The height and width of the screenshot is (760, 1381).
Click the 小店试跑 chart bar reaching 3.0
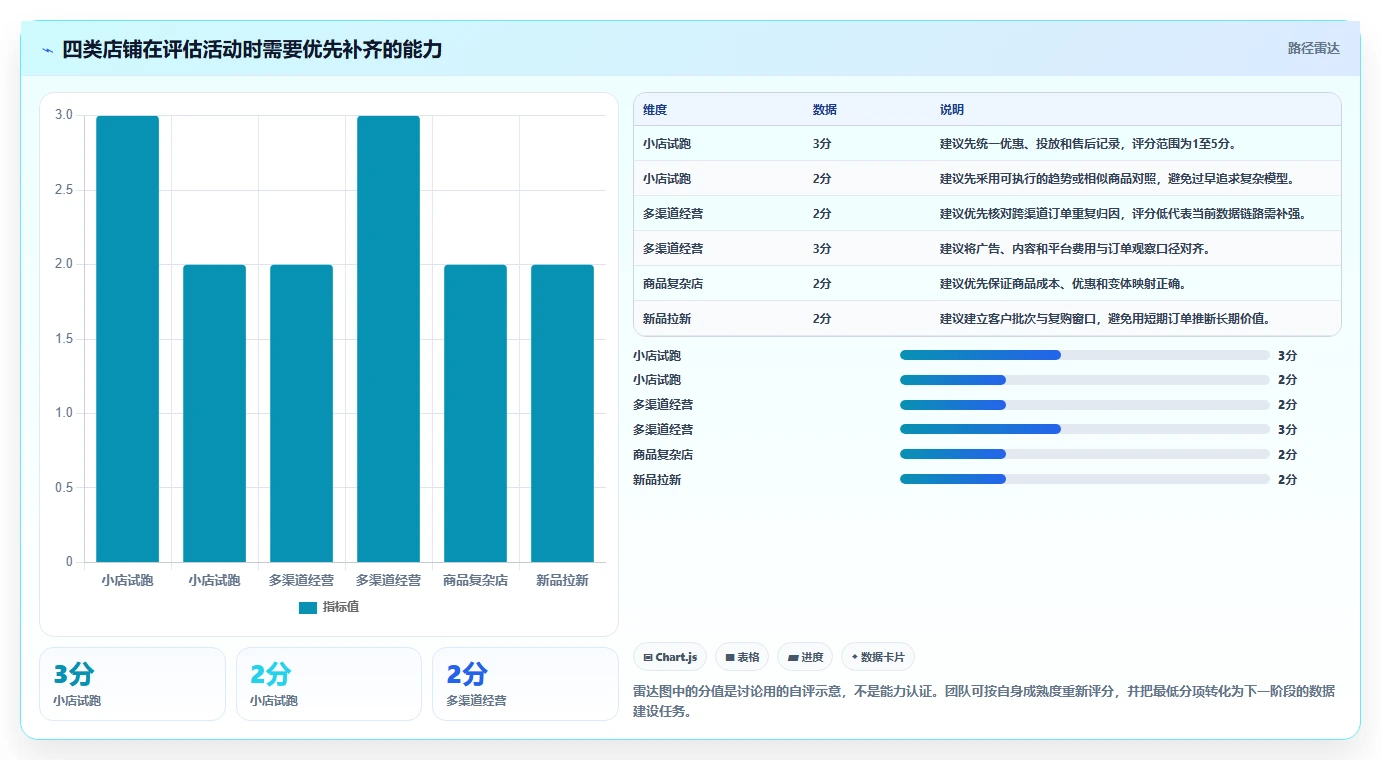point(127,339)
